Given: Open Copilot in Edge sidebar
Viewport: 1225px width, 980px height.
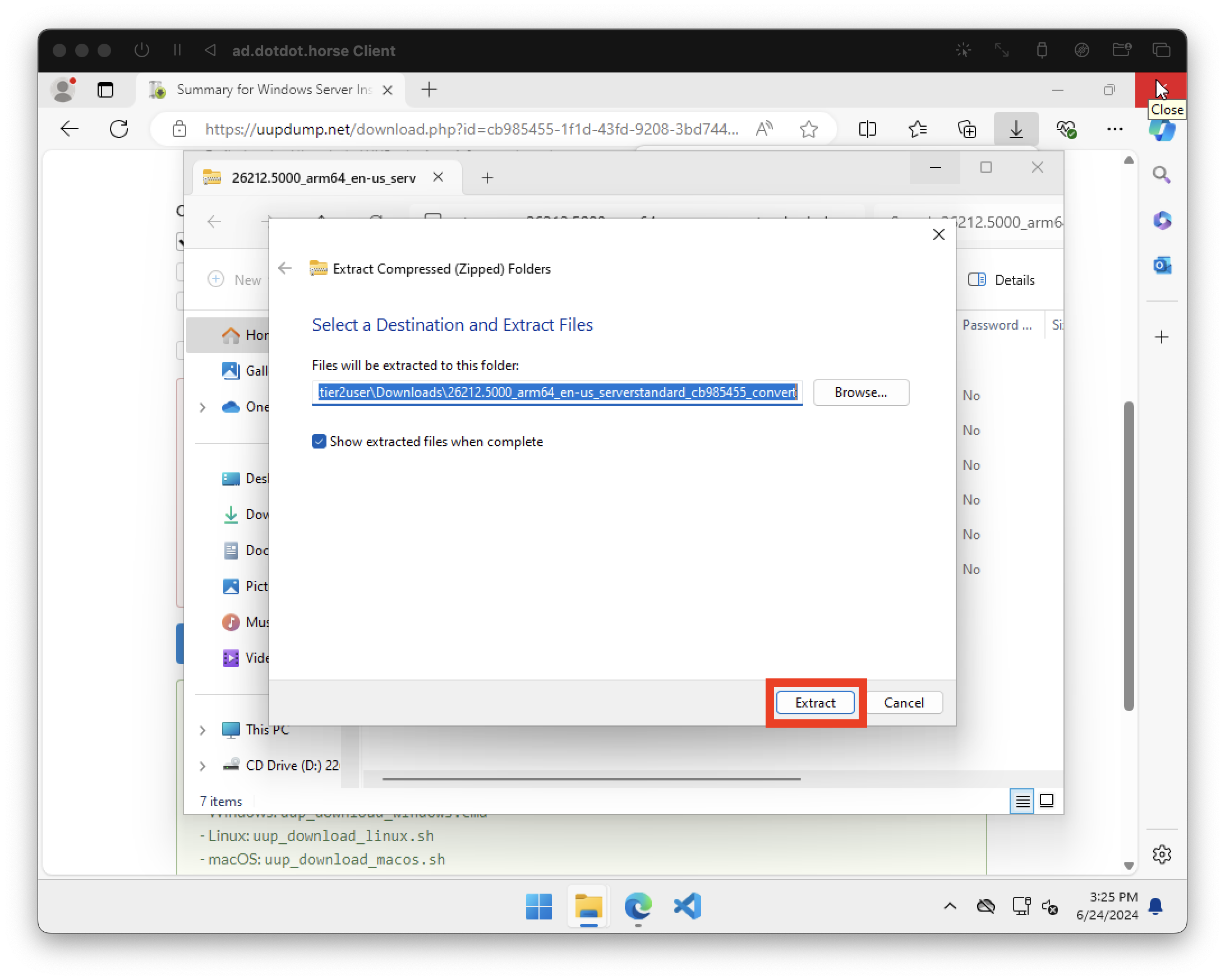Looking at the screenshot, I should [1162, 130].
